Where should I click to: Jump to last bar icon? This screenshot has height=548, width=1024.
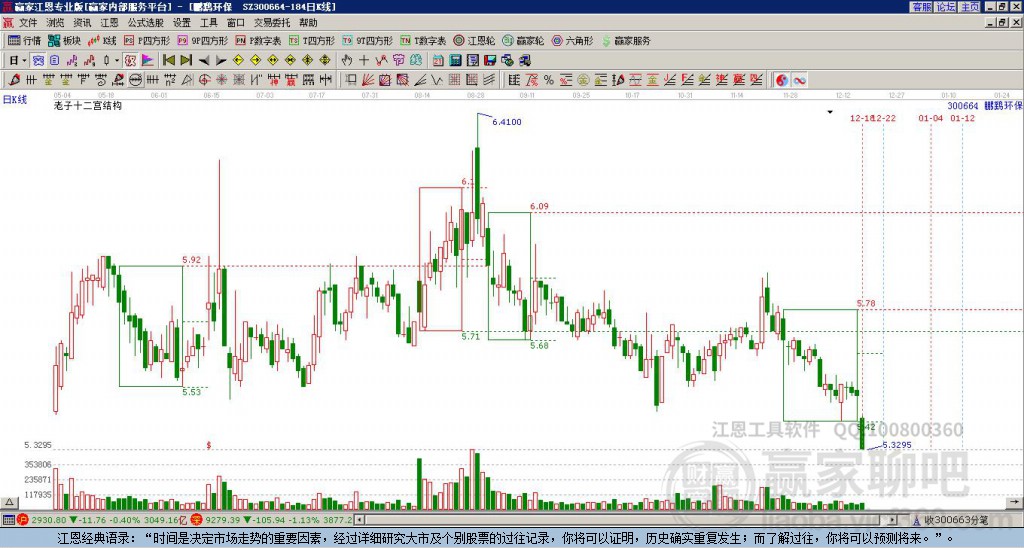point(186,61)
